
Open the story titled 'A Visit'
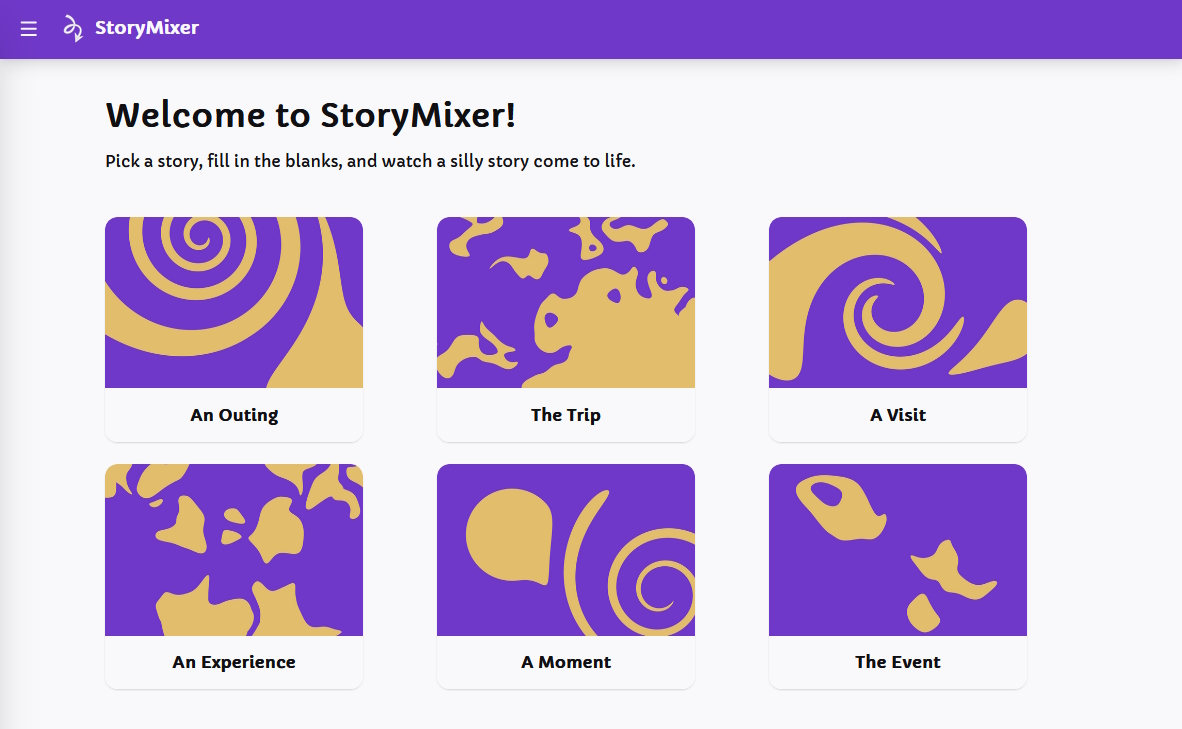click(x=897, y=414)
